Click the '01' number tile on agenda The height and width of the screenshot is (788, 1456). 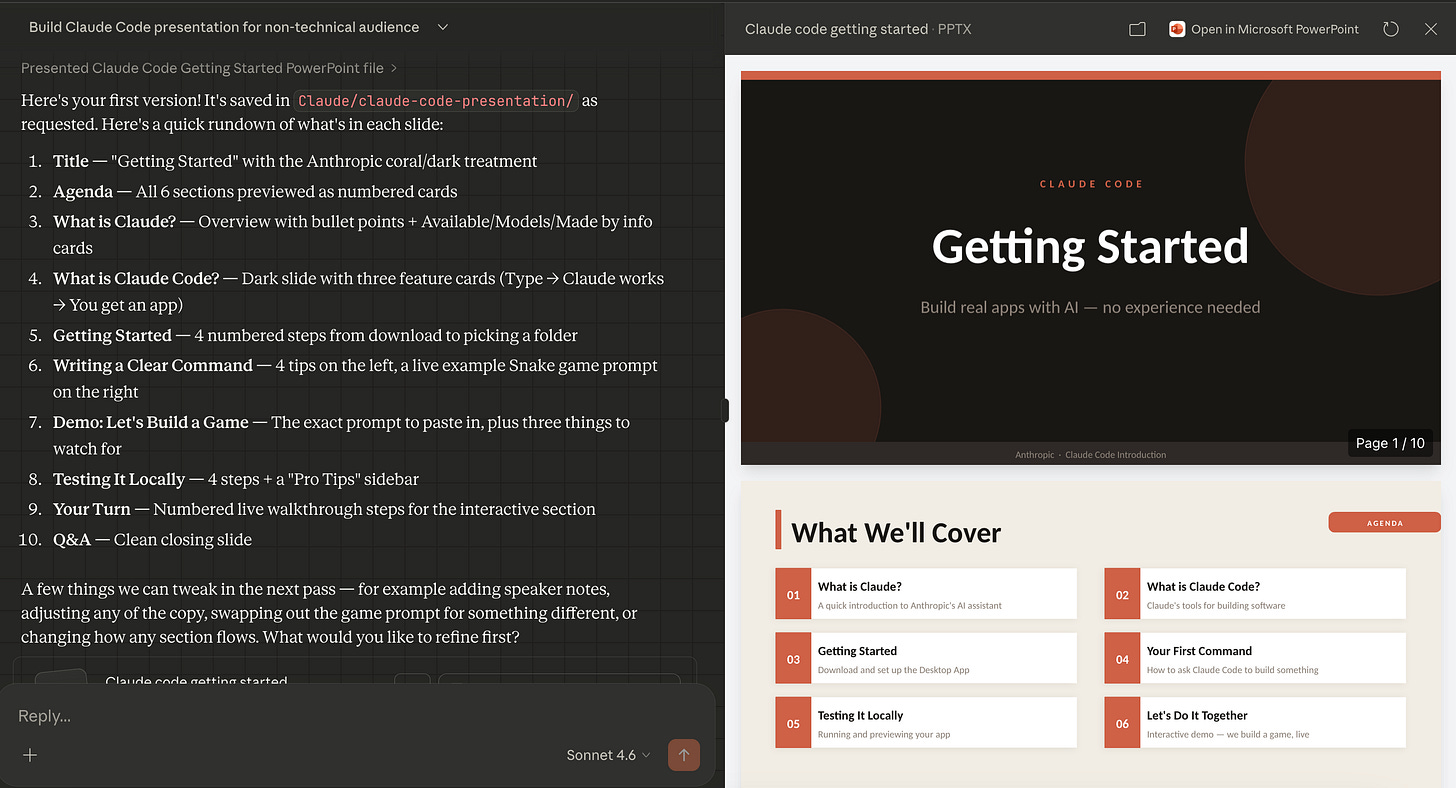coord(793,594)
